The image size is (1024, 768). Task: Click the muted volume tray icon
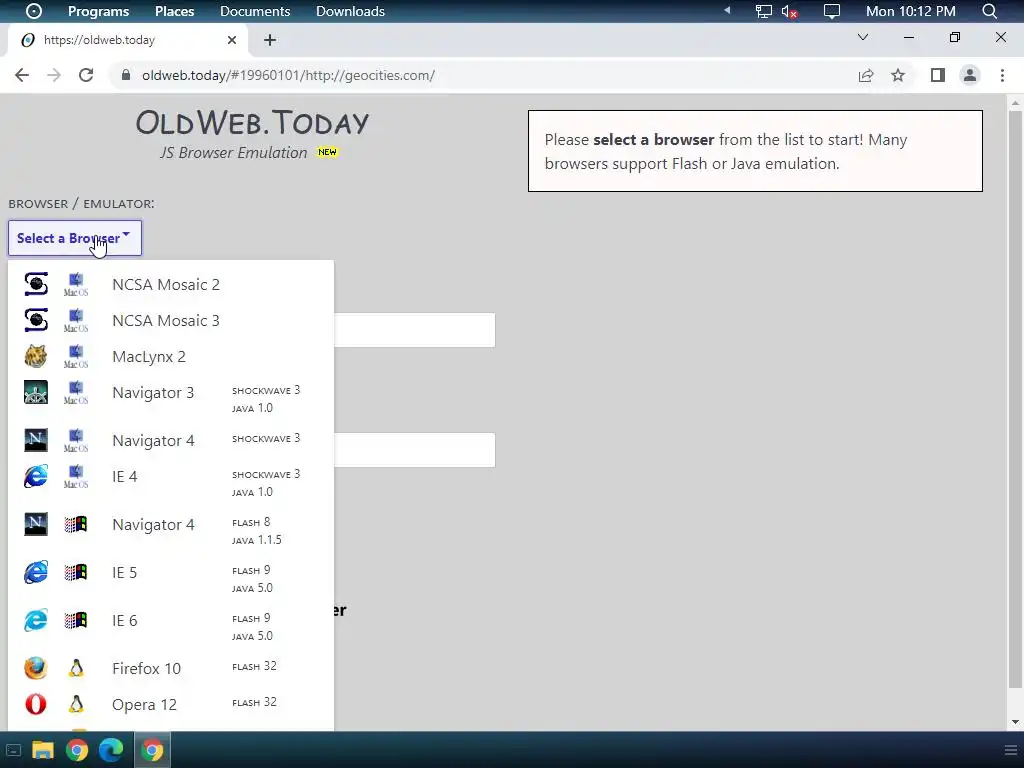click(x=790, y=11)
